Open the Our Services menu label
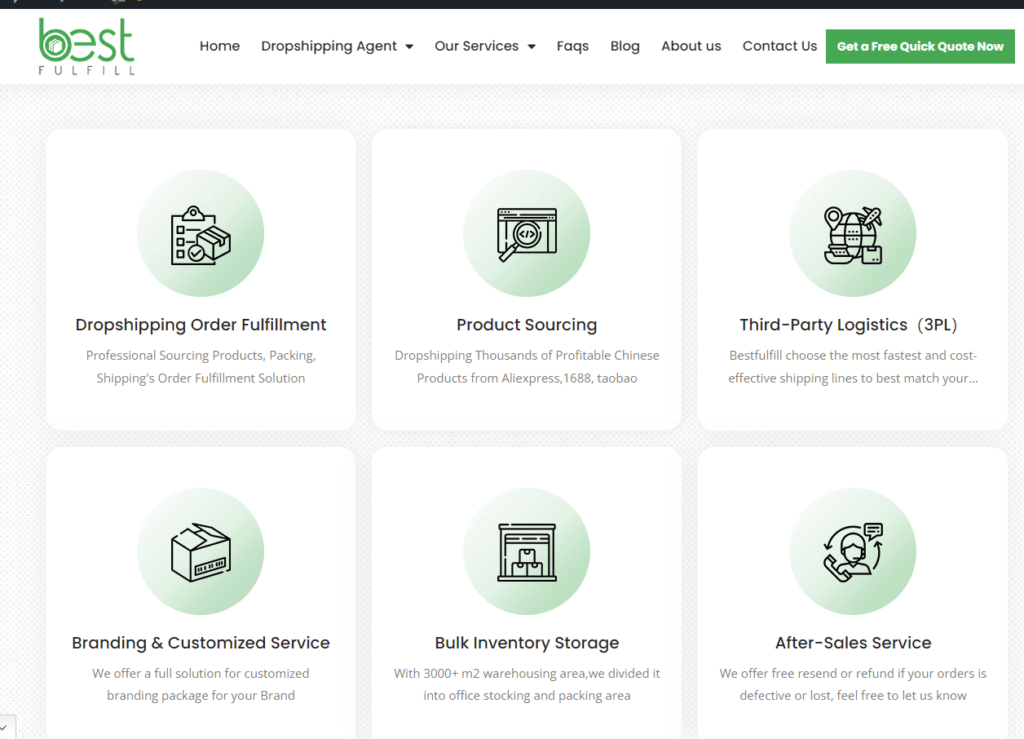 pos(476,46)
